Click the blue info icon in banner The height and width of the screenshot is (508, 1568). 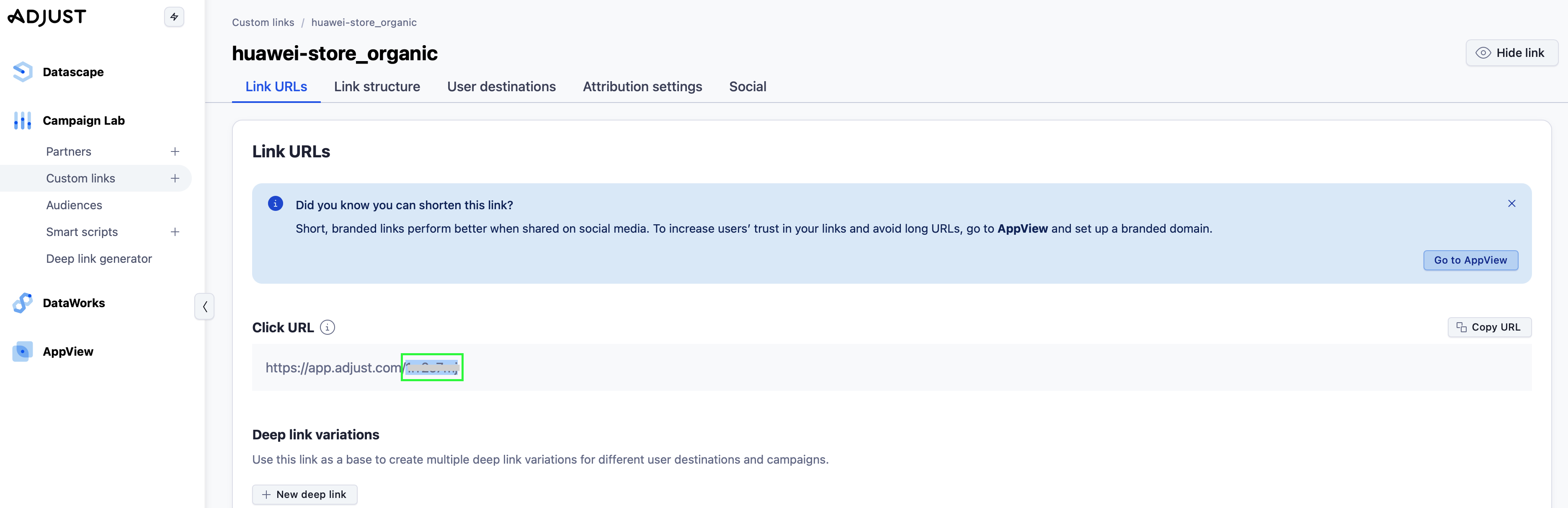[275, 204]
